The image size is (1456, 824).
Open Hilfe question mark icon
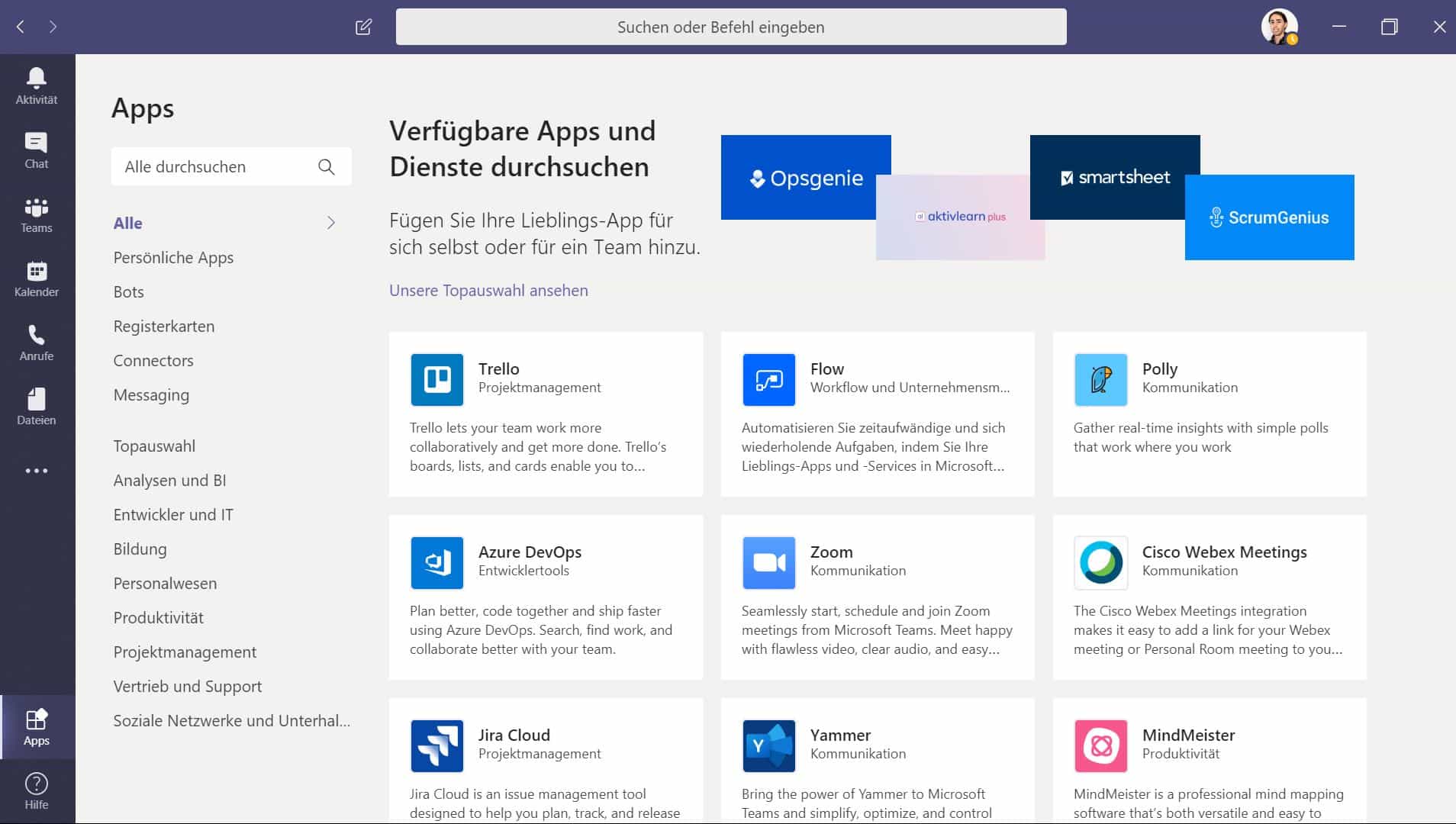pyautogui.click(x=36, y=784)
